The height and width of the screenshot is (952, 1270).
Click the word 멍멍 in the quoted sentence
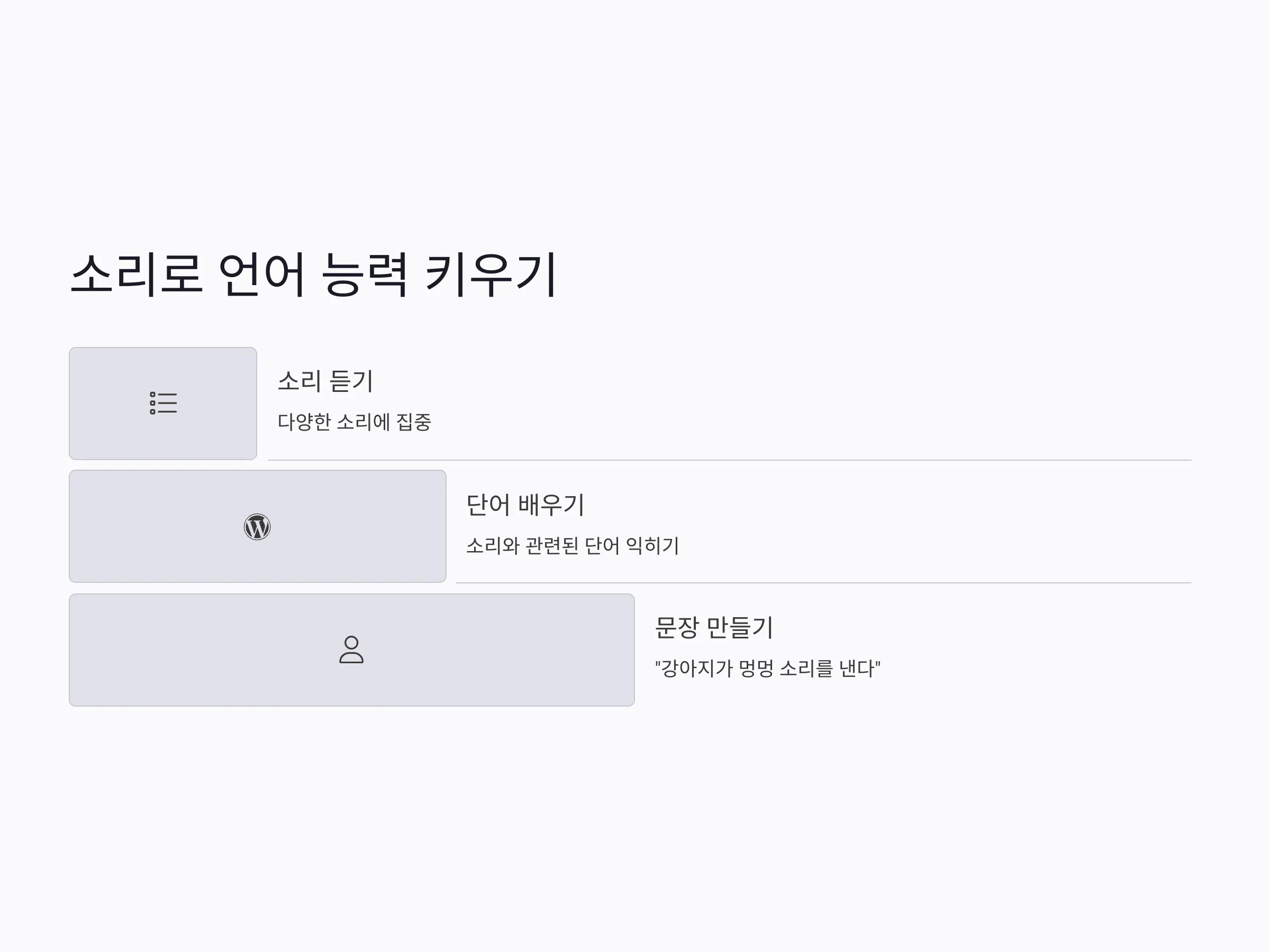pos(756,668)
